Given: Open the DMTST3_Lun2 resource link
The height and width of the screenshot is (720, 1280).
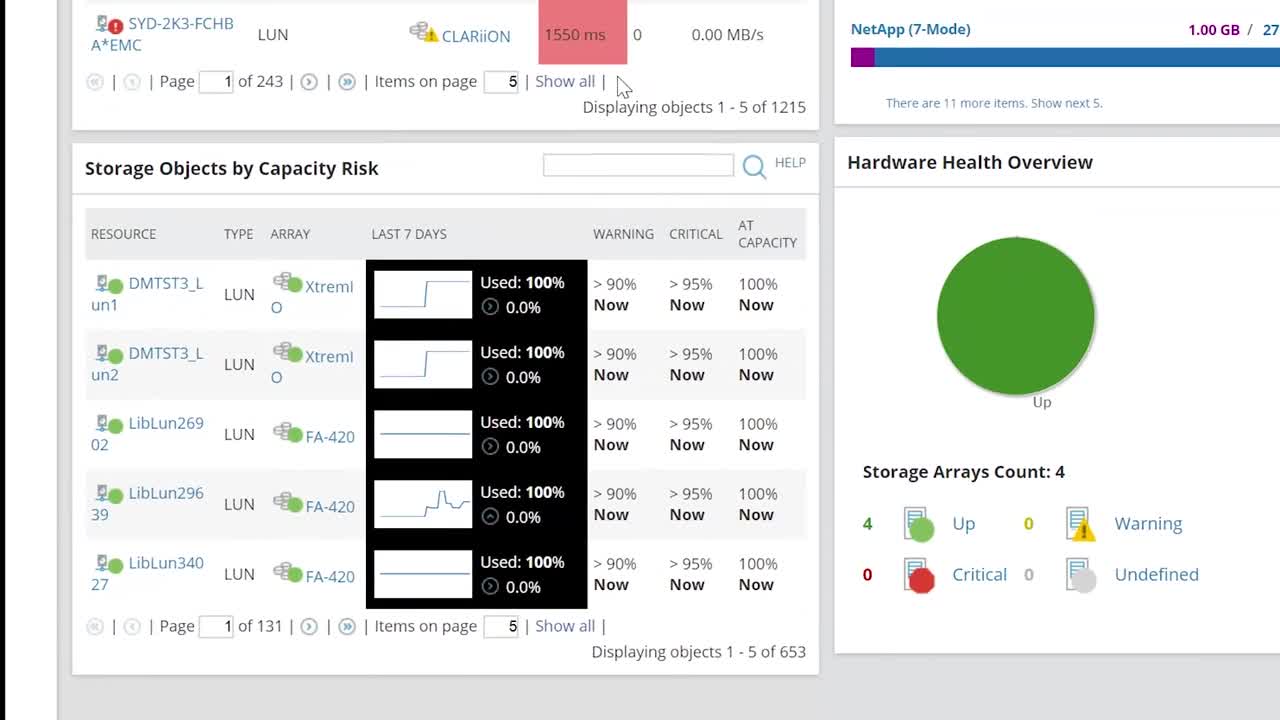Looking at the screenshot, I should 147,364.
